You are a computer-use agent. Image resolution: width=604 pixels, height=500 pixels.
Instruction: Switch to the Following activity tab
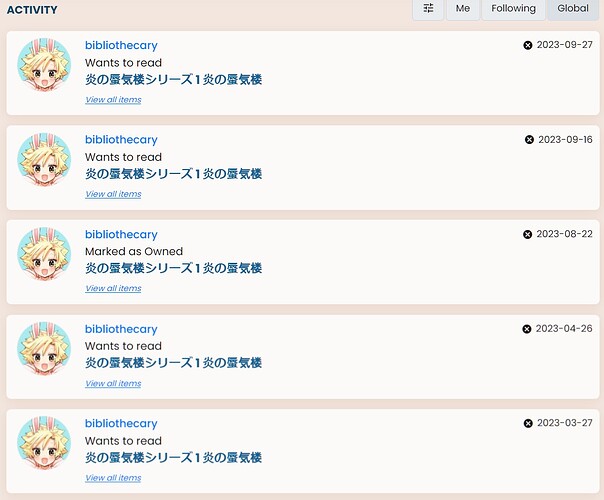tap(513, 9)
